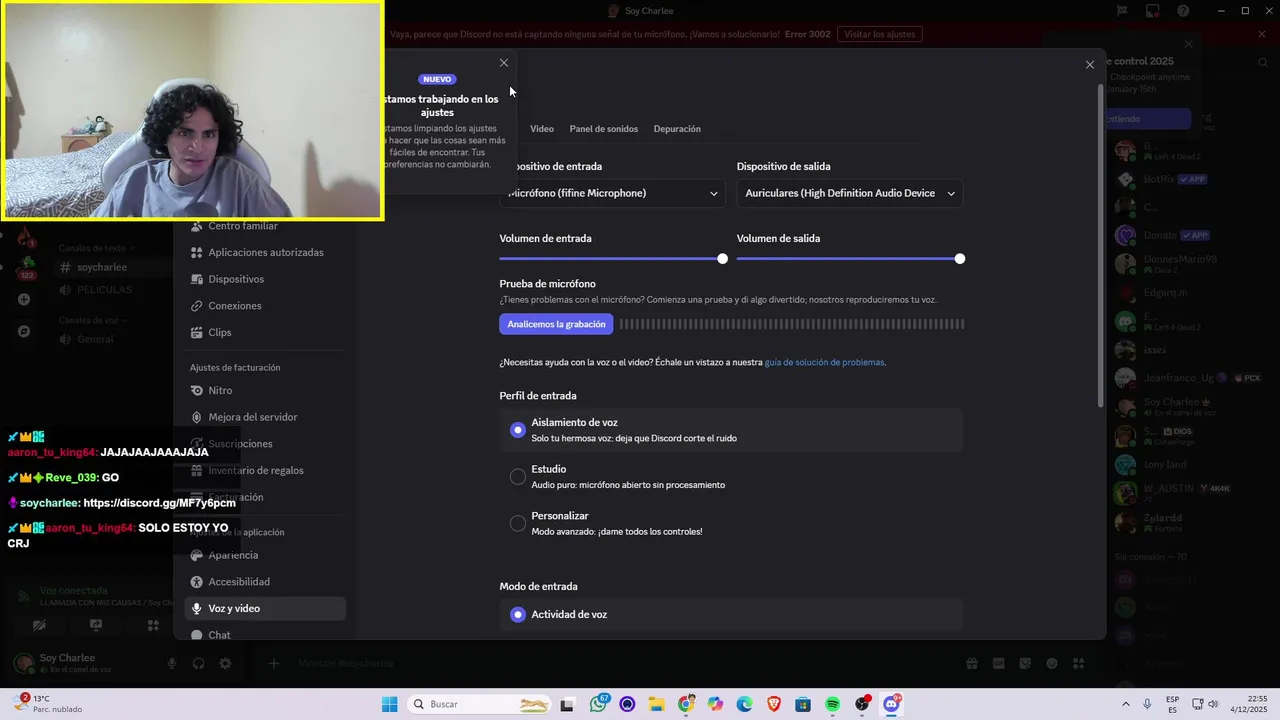Viewport: 1280px width, 720px height.
Task: Switch to the Video tab
Action: [542, 129]
